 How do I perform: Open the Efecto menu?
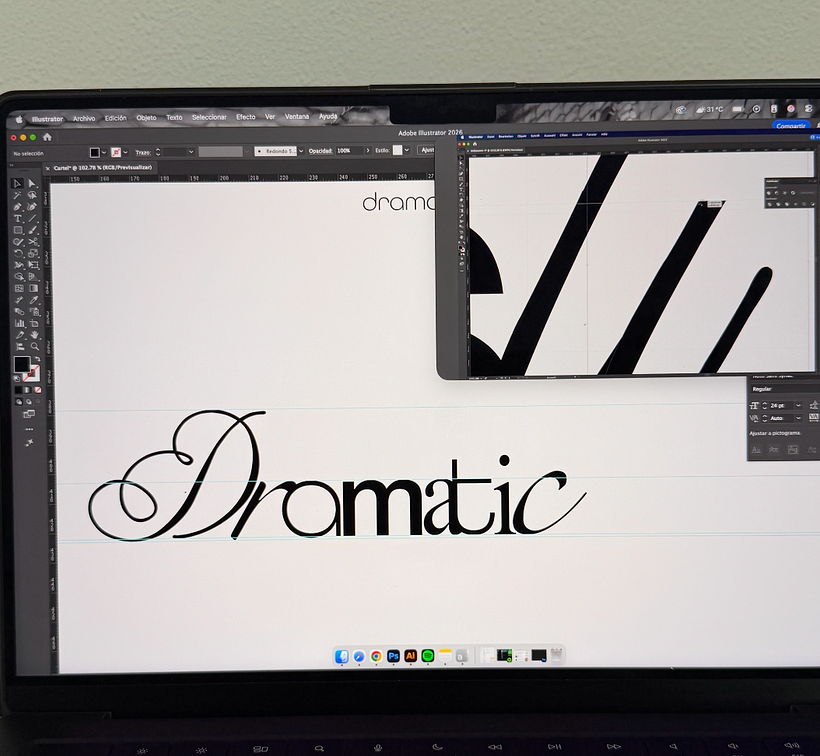point(246,117)
